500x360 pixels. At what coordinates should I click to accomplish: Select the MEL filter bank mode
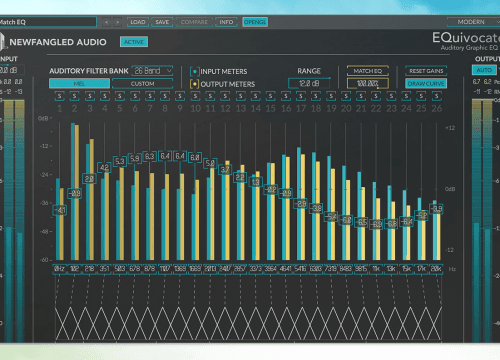79,83
